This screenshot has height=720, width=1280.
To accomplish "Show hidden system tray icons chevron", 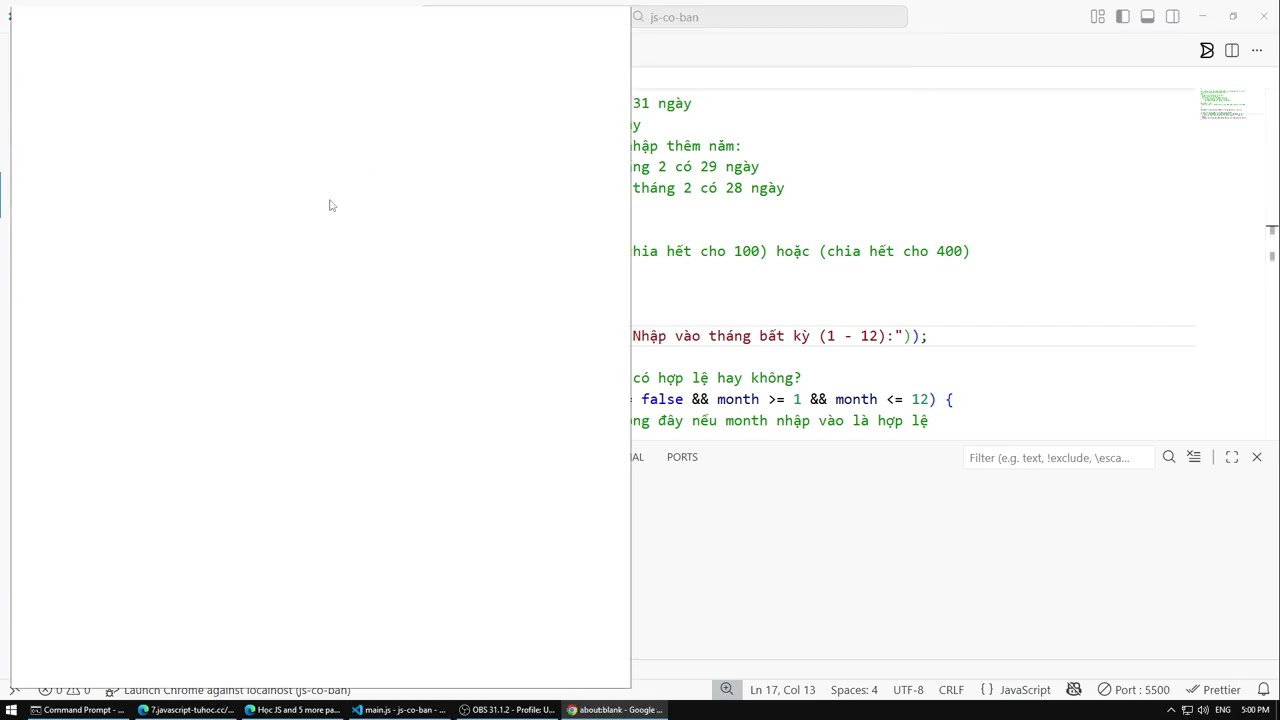I will click(x=1171, y=710).
